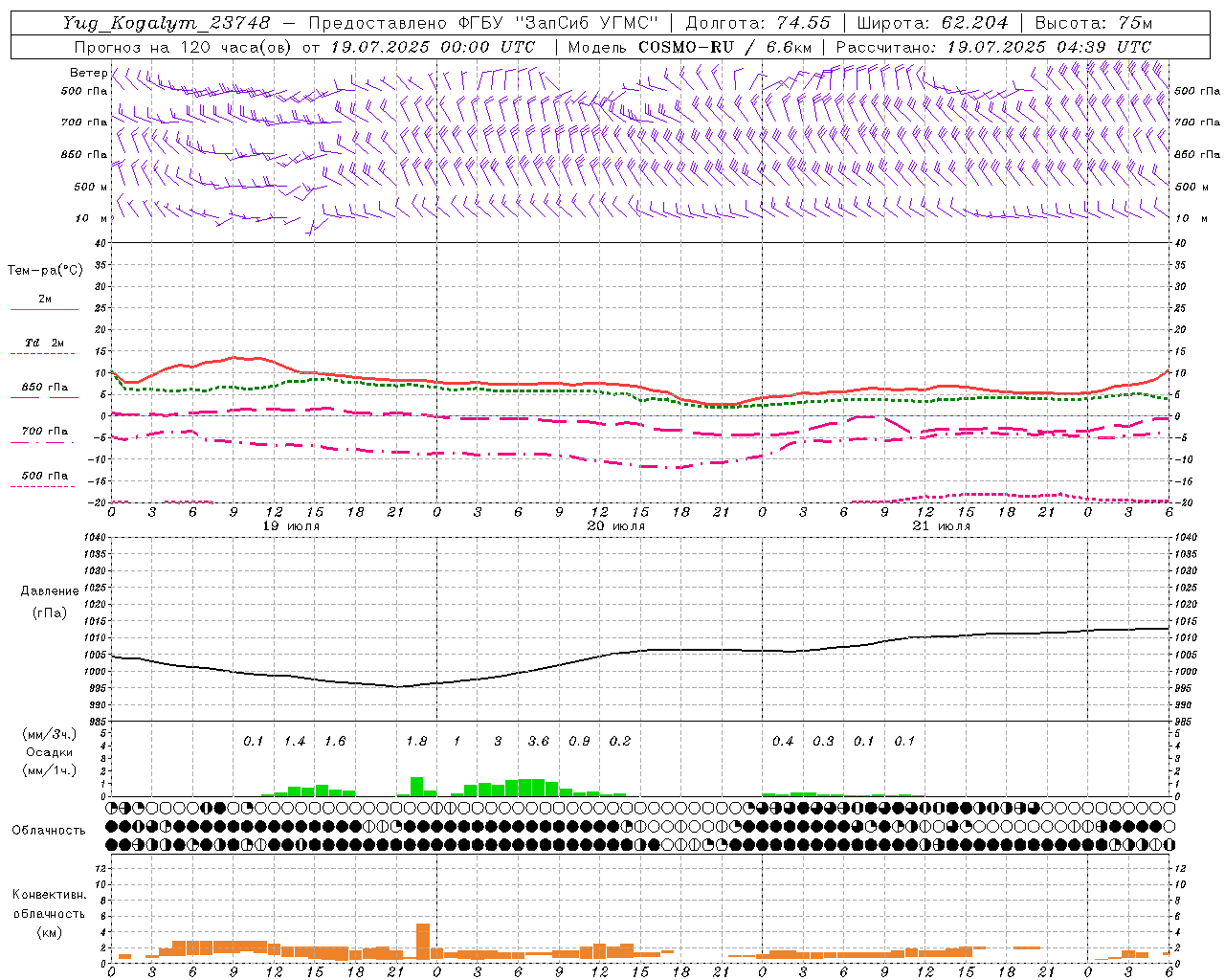Click the 0.4 precipitation value

tap(783, 741)
